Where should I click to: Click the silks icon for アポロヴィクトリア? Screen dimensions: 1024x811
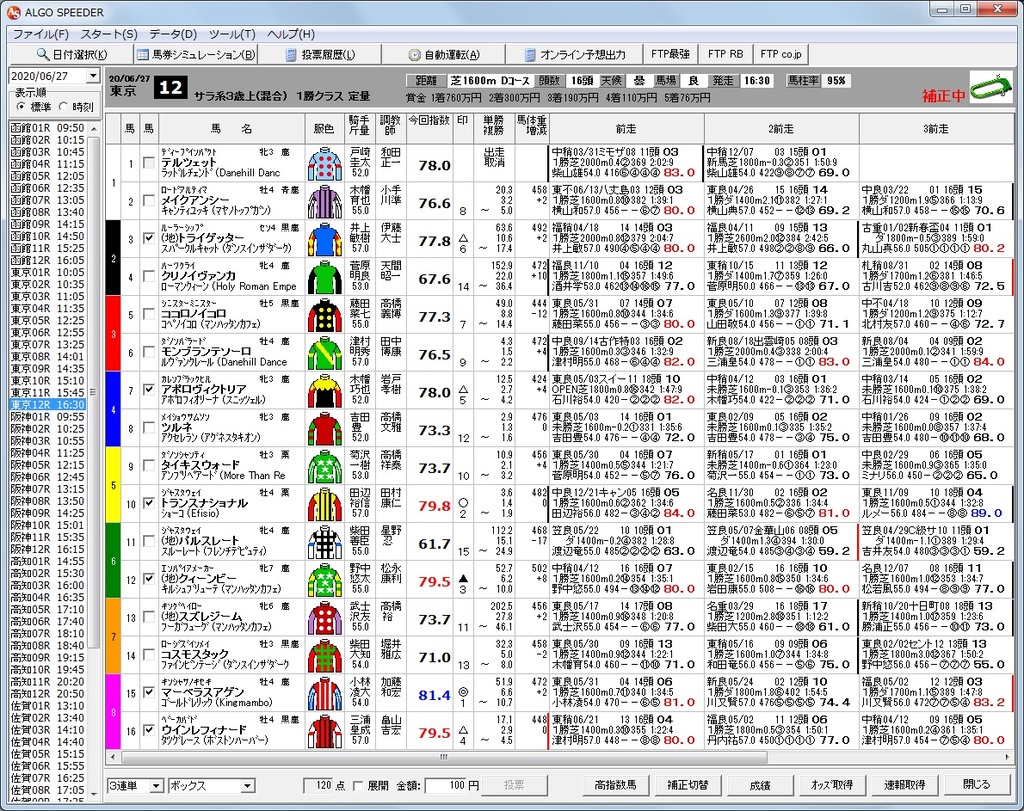(x=325, y=391)
